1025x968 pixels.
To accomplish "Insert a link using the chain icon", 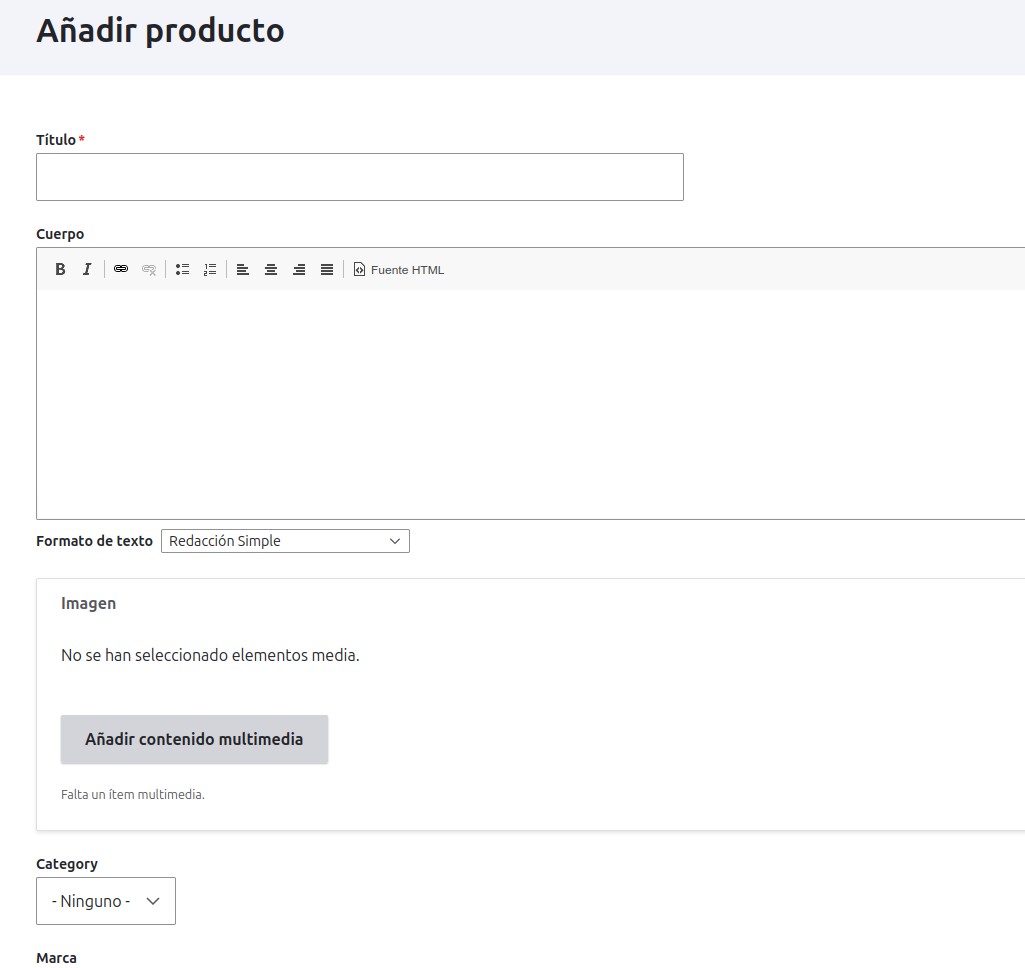I will click(x=121, y=269).
